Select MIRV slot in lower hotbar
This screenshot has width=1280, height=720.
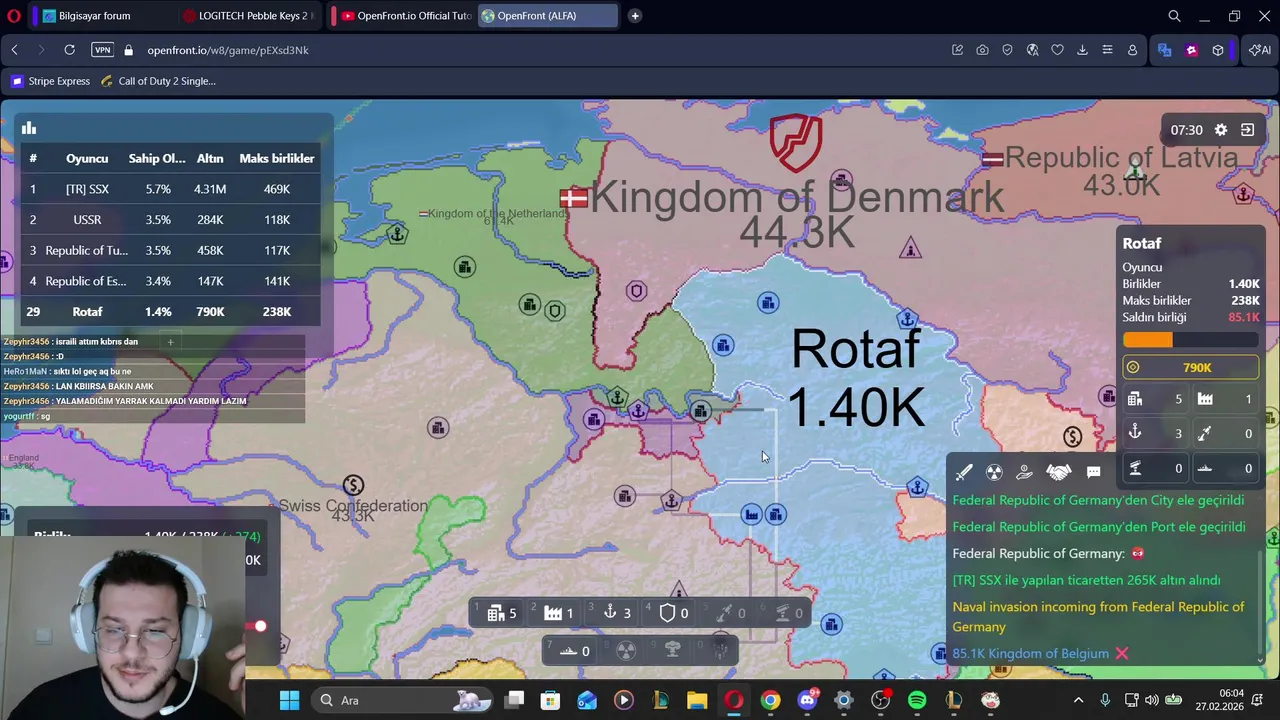point(719,651)
